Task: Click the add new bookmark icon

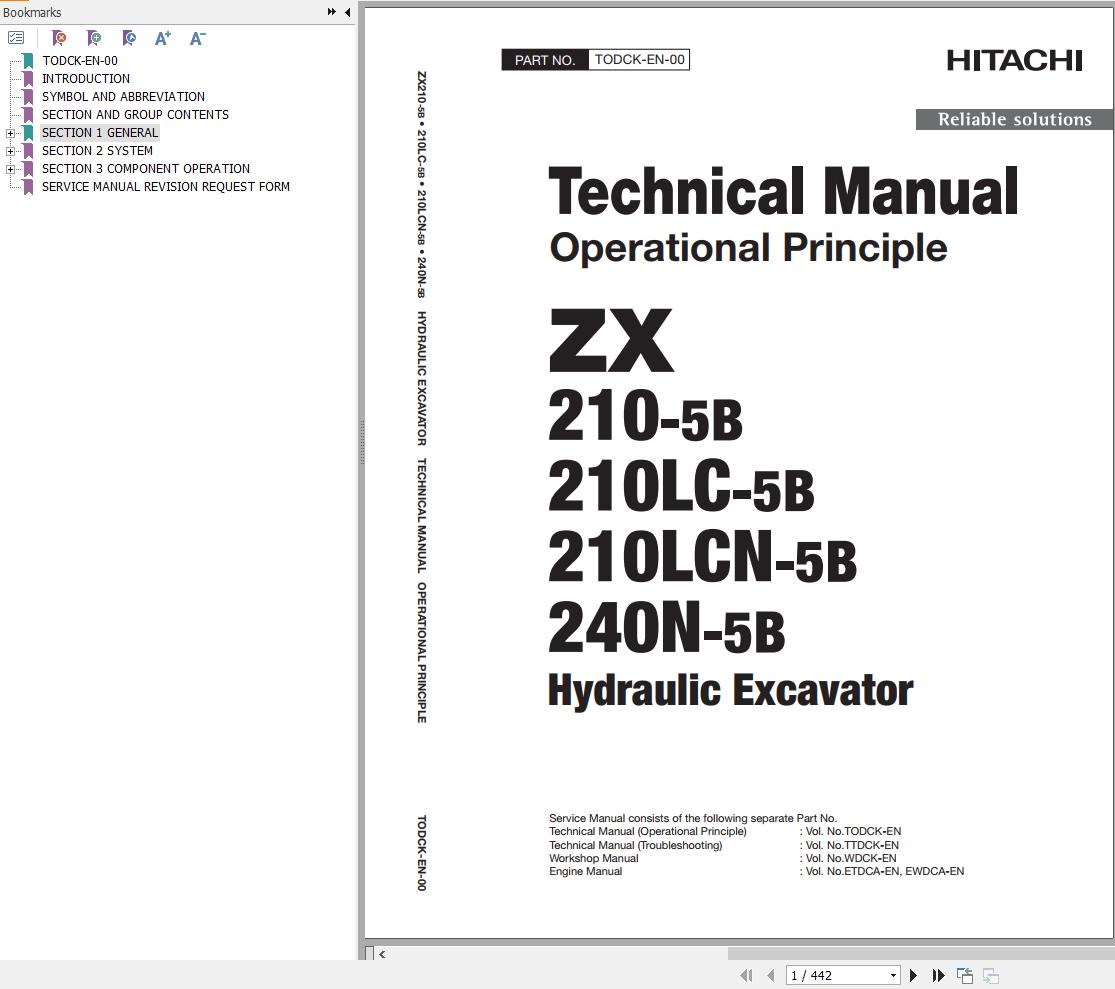Action: [x=94, y=38]
